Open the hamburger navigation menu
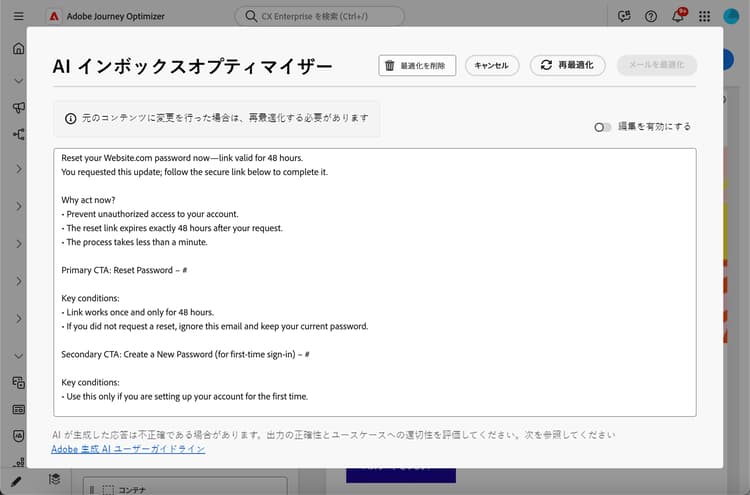The image size is (750, 495). click(x=19, y=16)
